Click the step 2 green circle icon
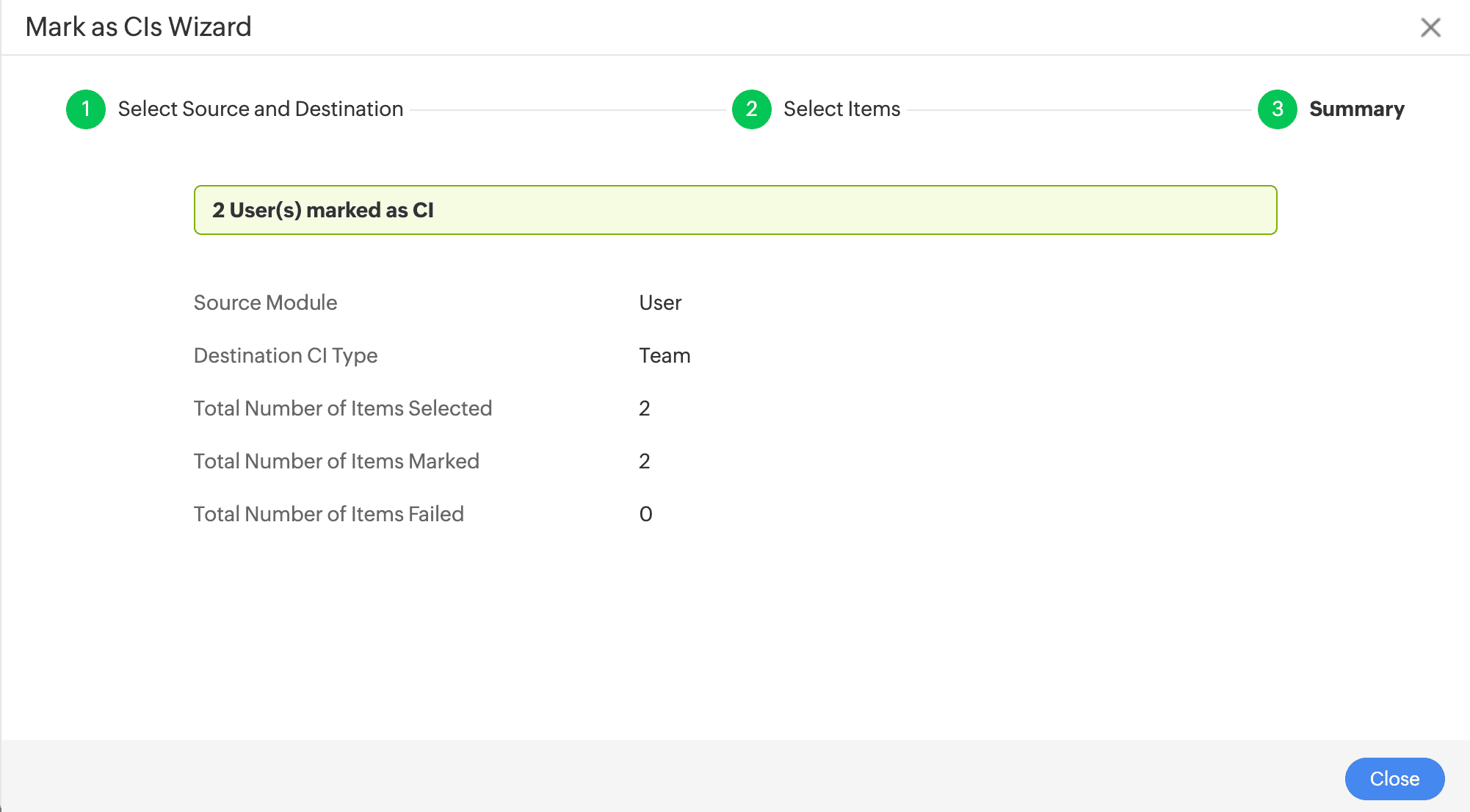The width and height of the screenshot is (1470, 812). 751,109
